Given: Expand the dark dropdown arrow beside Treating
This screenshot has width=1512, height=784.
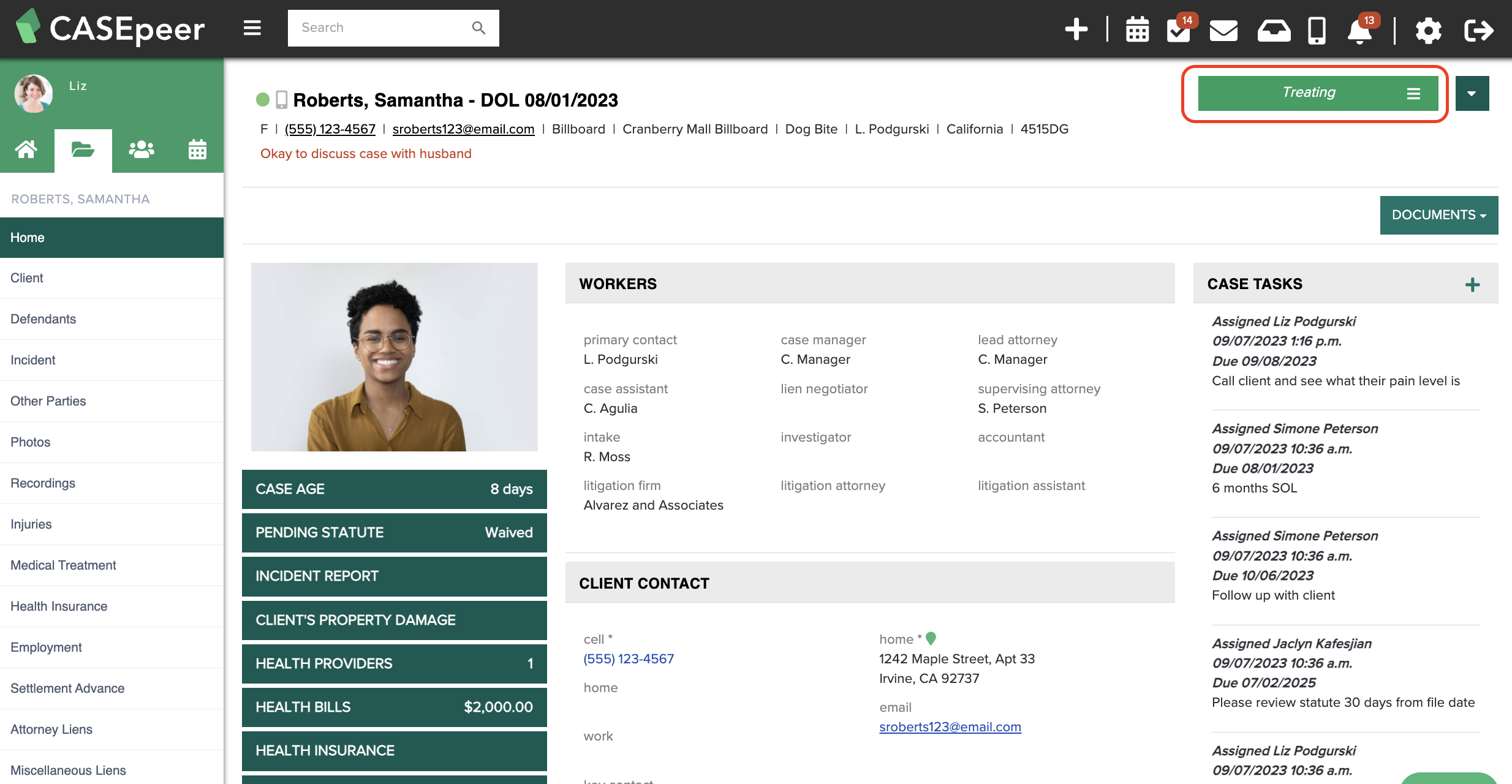Looking at the screenshot, I should pyautogui.click(x=1472, y=93).
